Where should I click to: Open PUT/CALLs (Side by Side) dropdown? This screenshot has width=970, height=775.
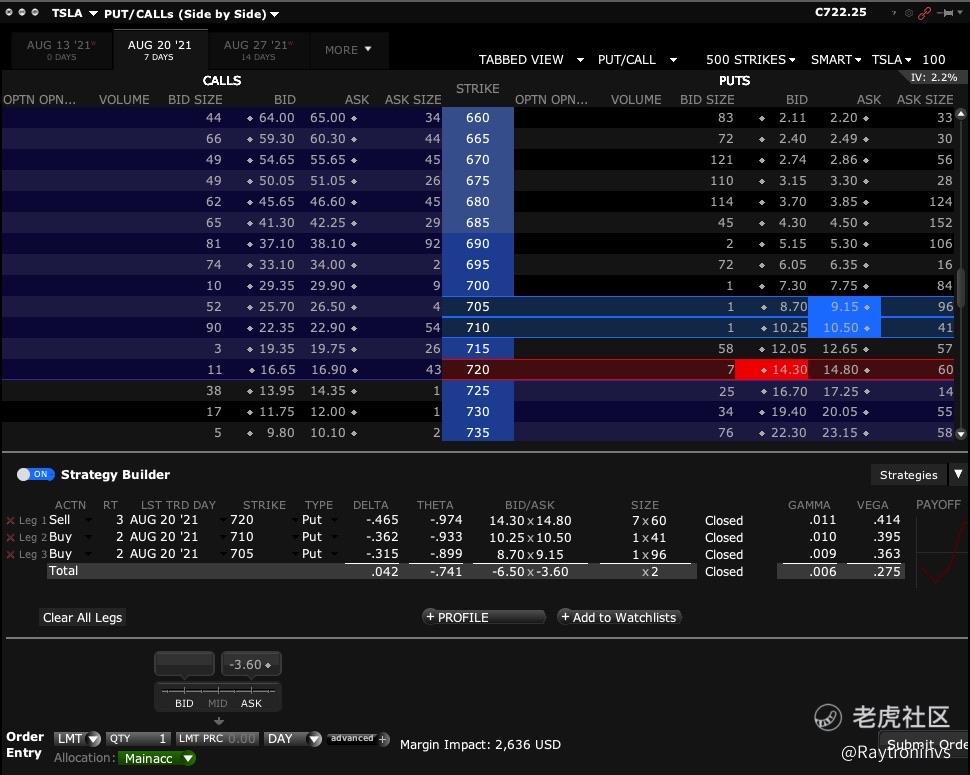point(274,14)
